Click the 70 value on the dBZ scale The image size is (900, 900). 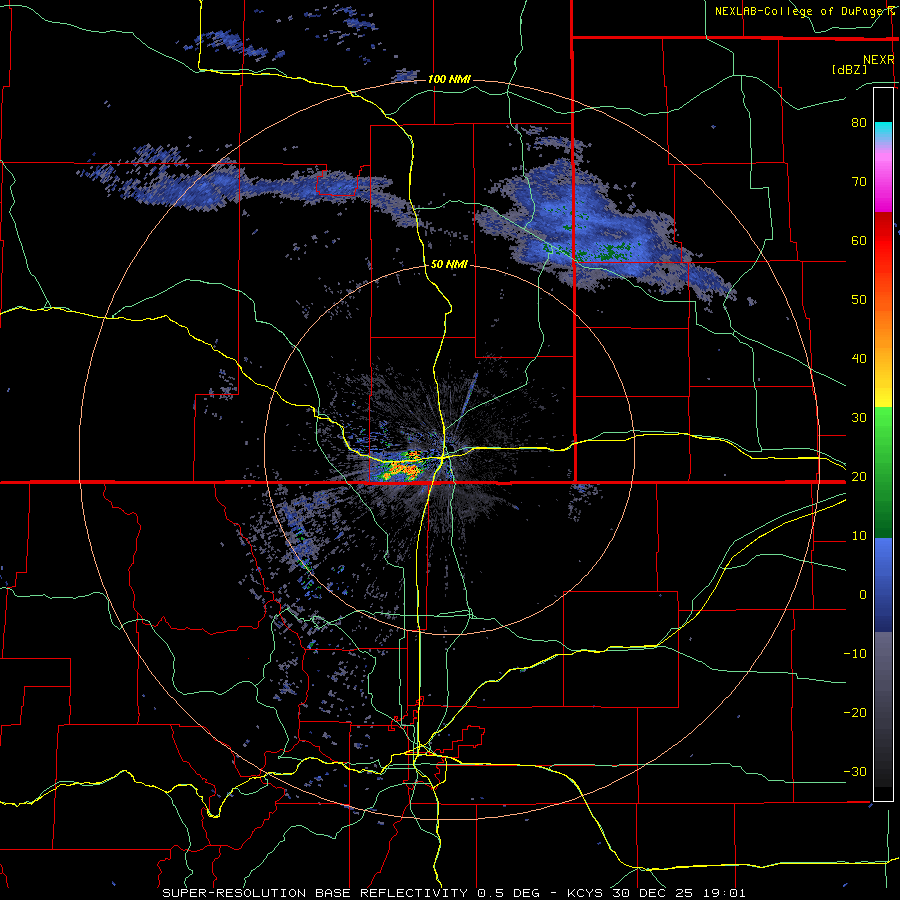[859, 182]
